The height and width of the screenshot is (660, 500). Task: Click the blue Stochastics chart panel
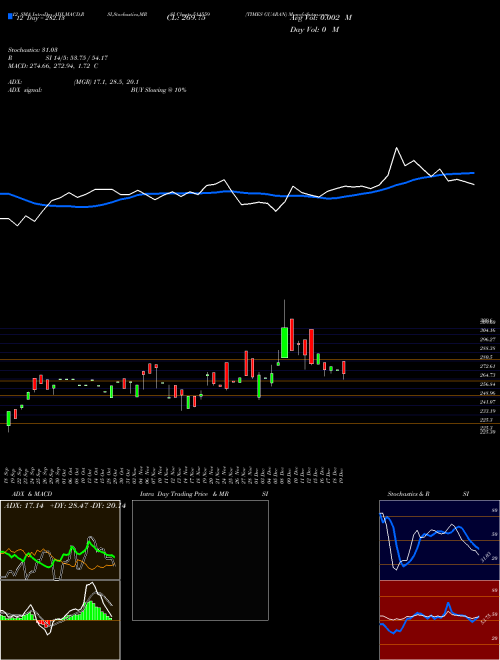(x=439, y=540)
